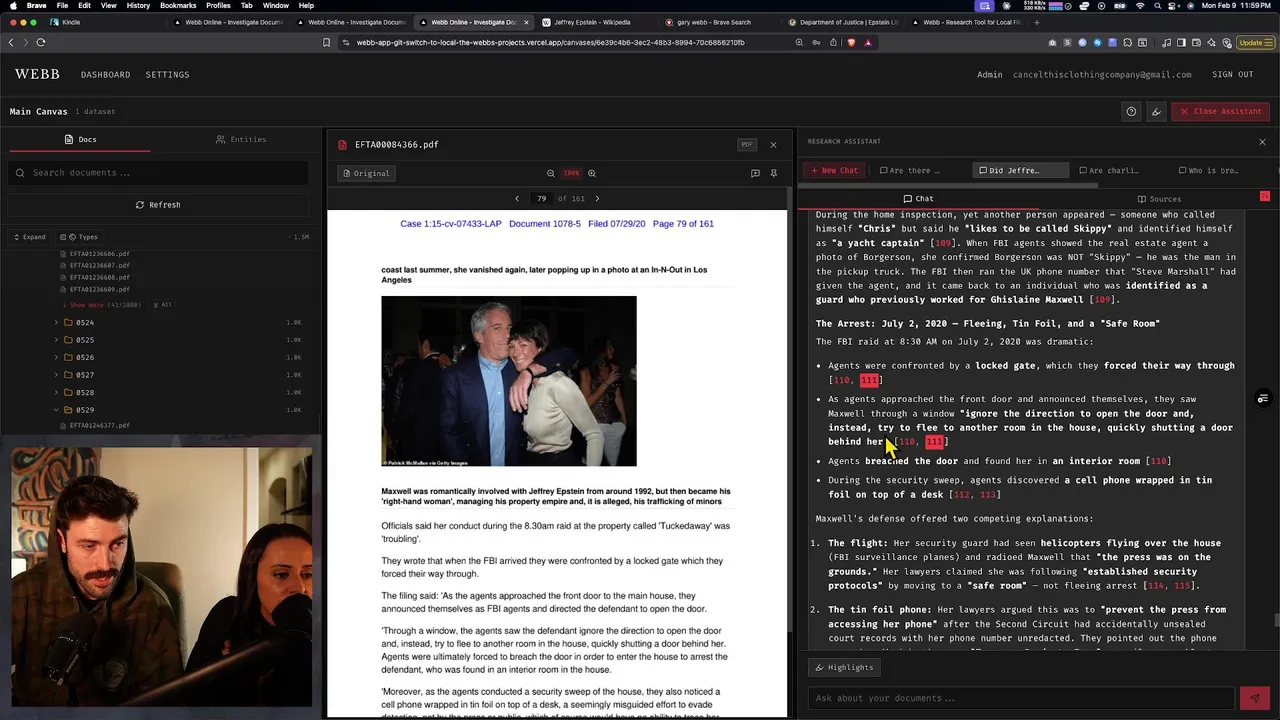1280x720 pixels.
Task: Click the chat panel vertical scrollbar
Action: pos(1276,620)
